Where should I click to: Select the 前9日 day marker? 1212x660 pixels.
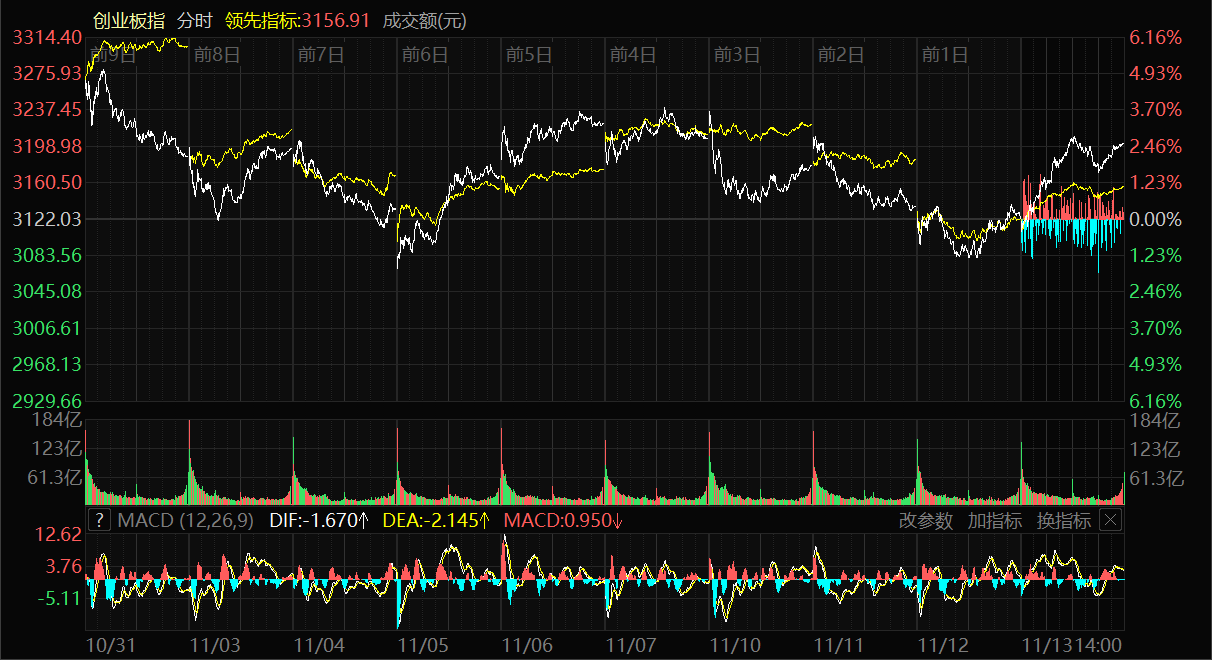click(x=112, y=54)
